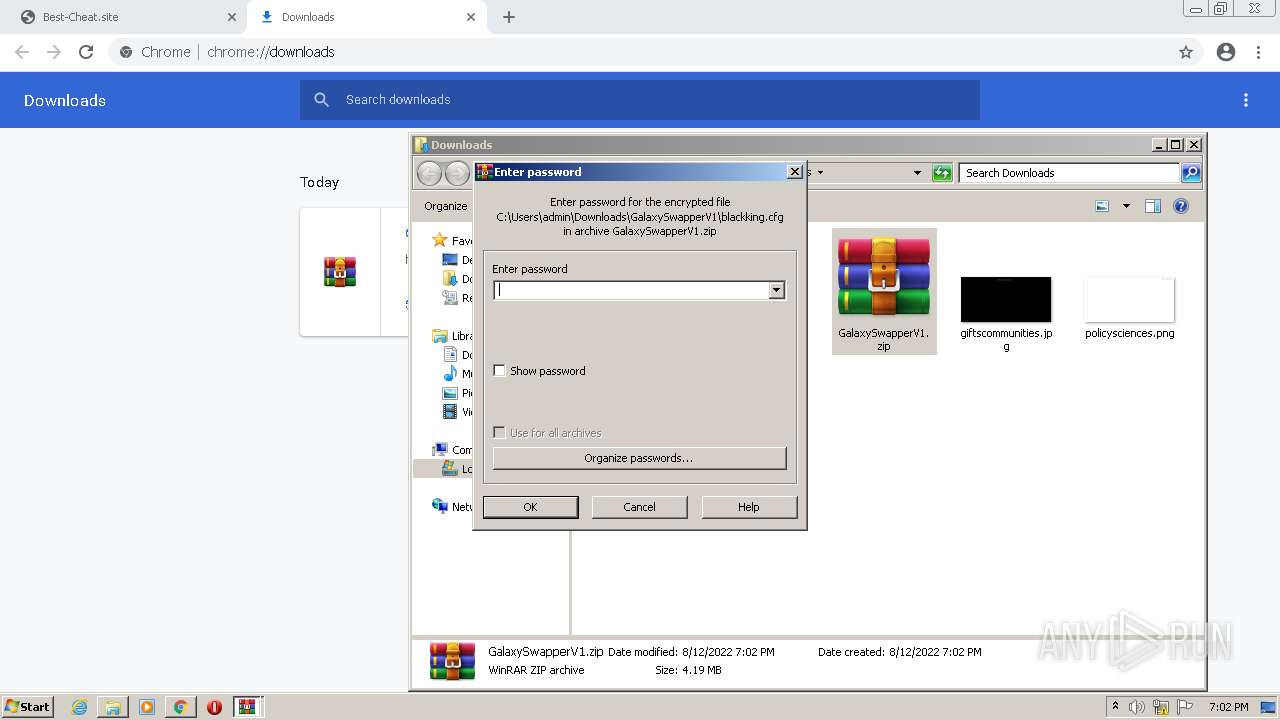Select the policysciences.png file

coord(1129,308)
